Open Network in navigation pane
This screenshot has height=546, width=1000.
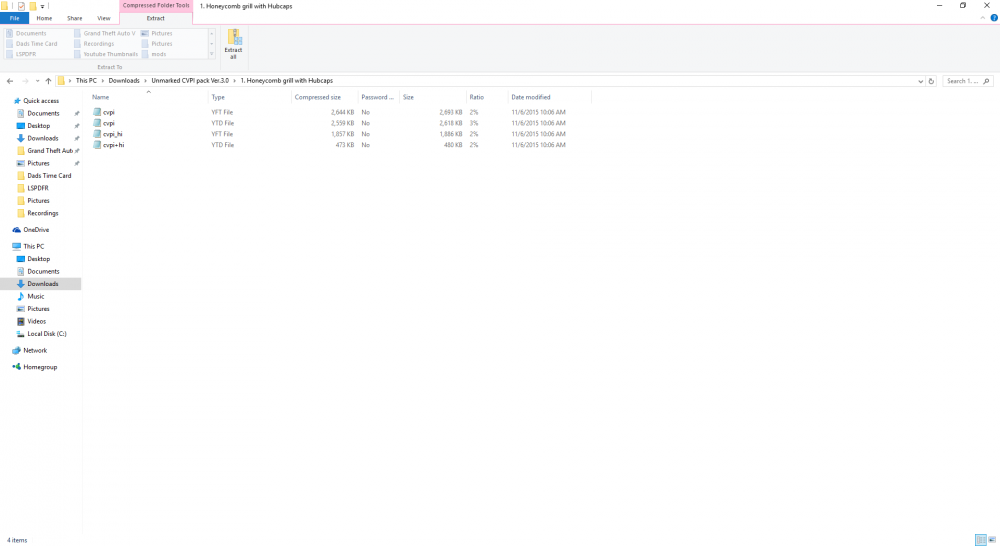tap(35, 350)
